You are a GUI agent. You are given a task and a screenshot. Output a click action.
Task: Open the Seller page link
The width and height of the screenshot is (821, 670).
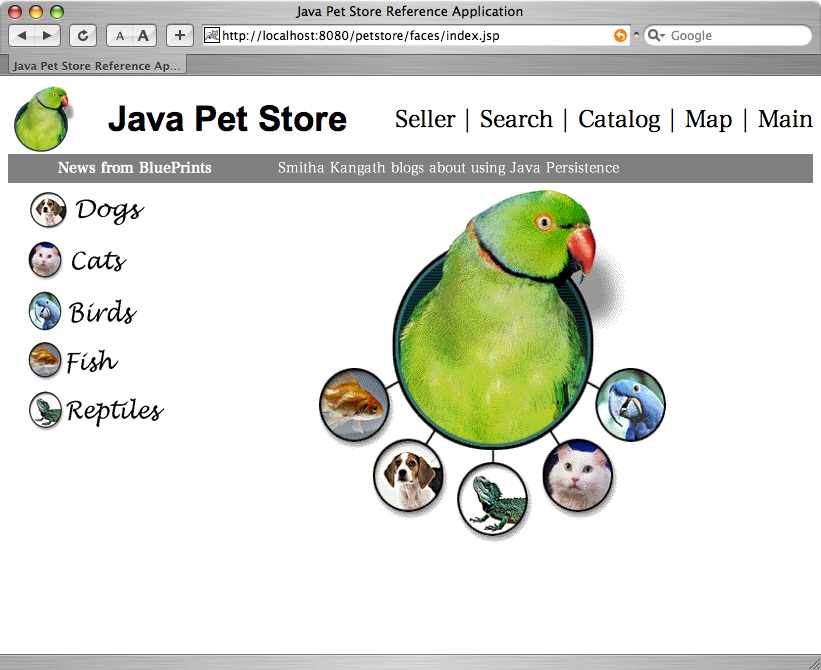tap(425, 119)
